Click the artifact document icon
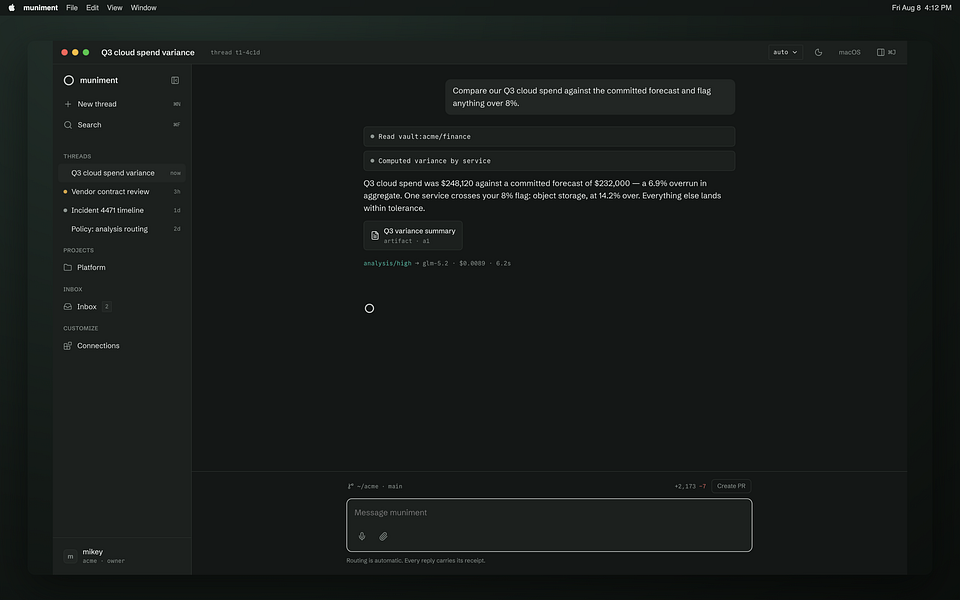 pyautogui.click(x=375, y=236)
